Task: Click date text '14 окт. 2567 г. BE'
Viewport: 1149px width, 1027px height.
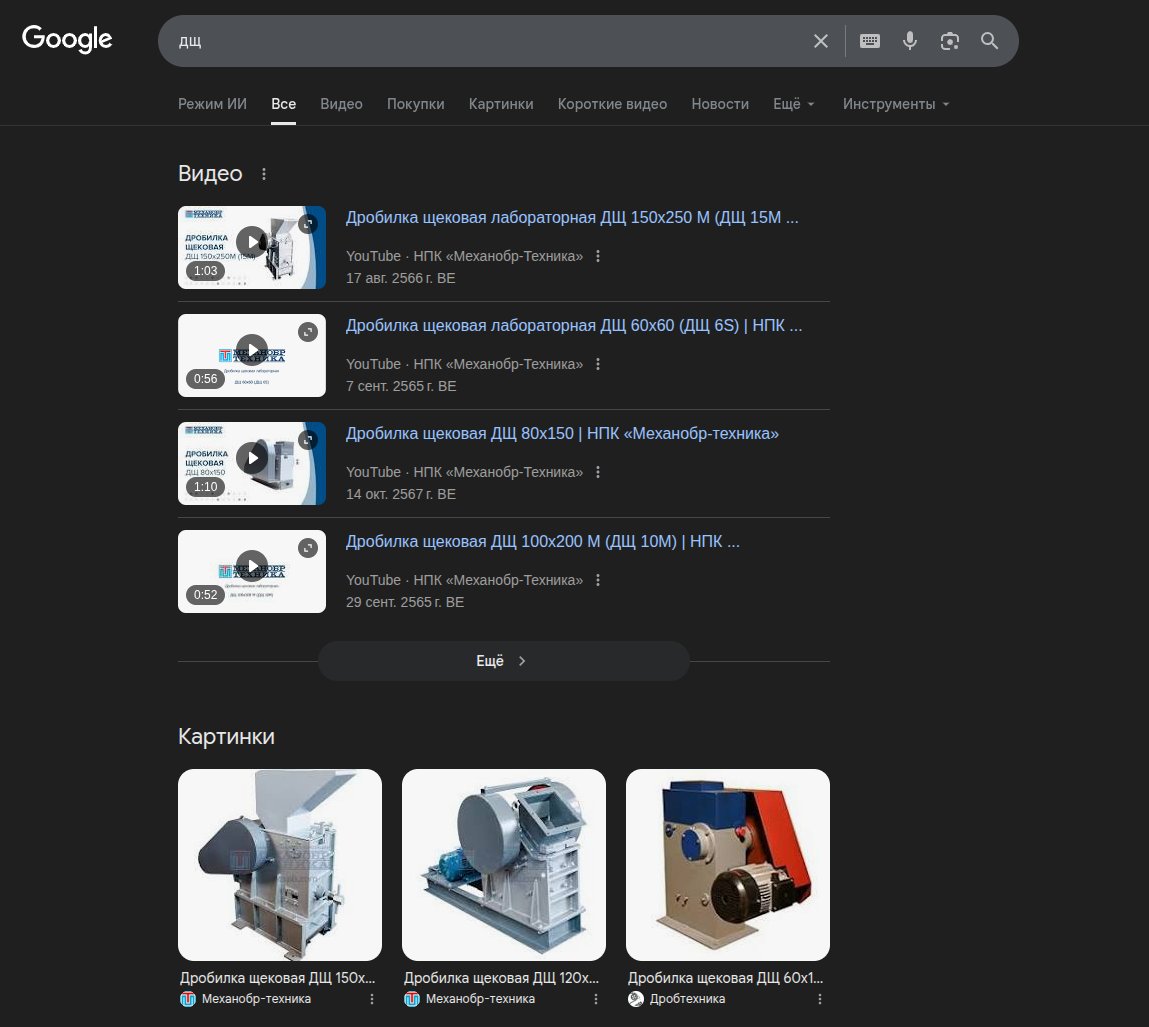Action: pos(401,494)
